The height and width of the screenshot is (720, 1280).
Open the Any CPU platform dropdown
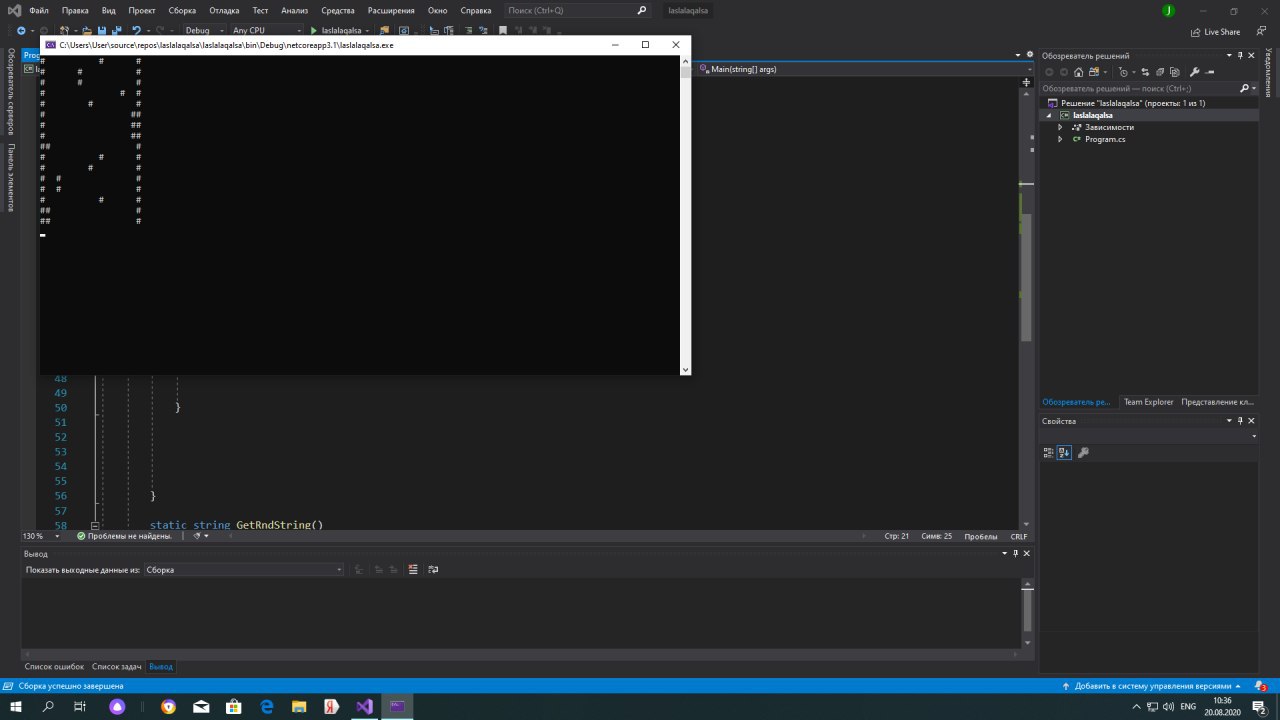(x=267, y=31)
